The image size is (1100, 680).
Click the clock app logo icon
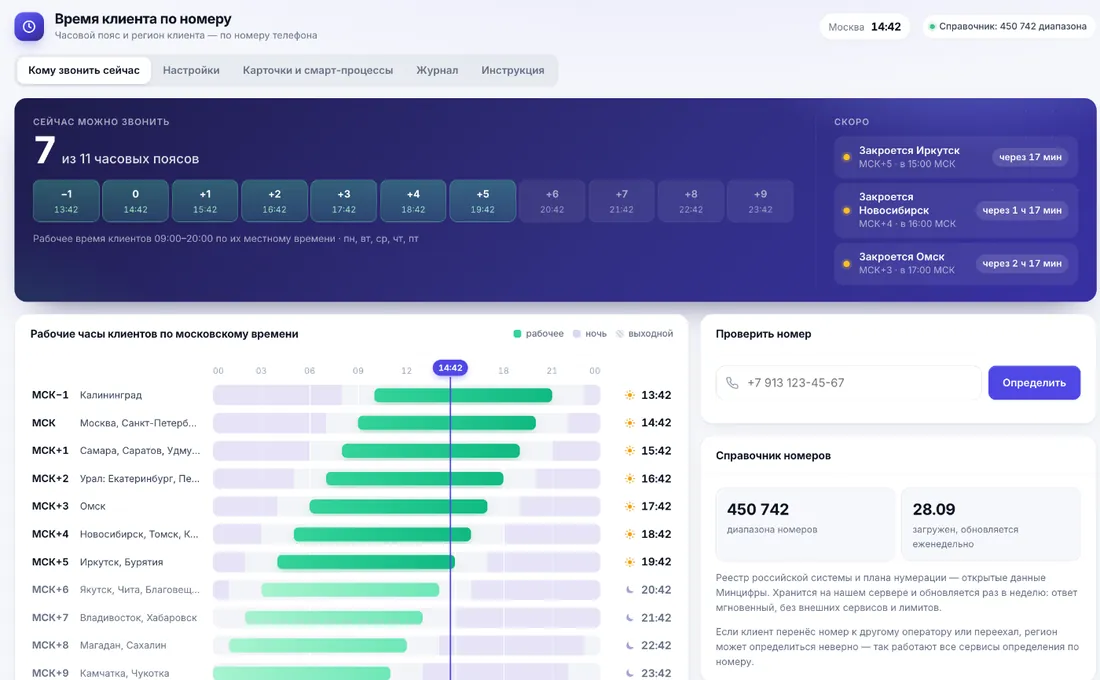pyautogui.click(x=29, y=27)
